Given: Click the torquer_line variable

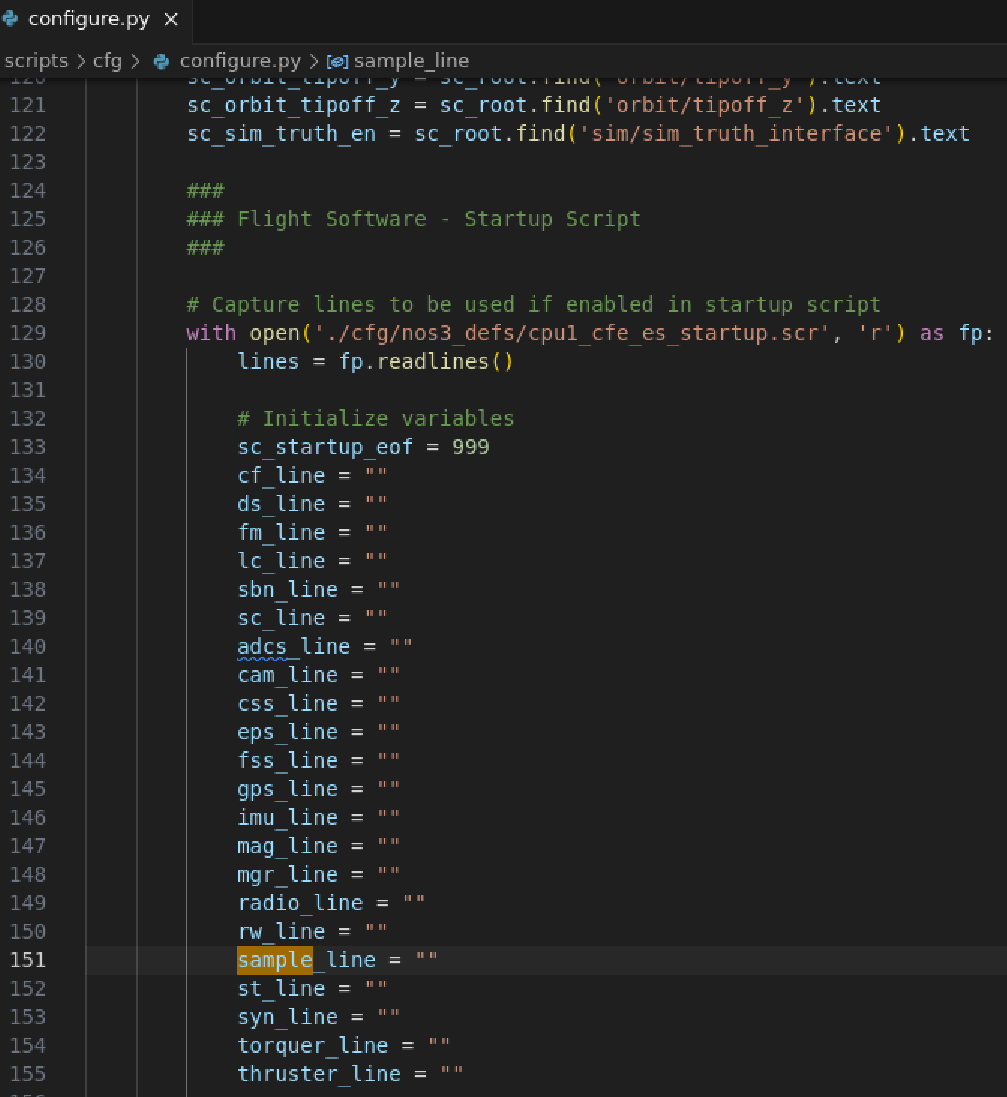Looking at the screenshot, I should click(313, 1046).
